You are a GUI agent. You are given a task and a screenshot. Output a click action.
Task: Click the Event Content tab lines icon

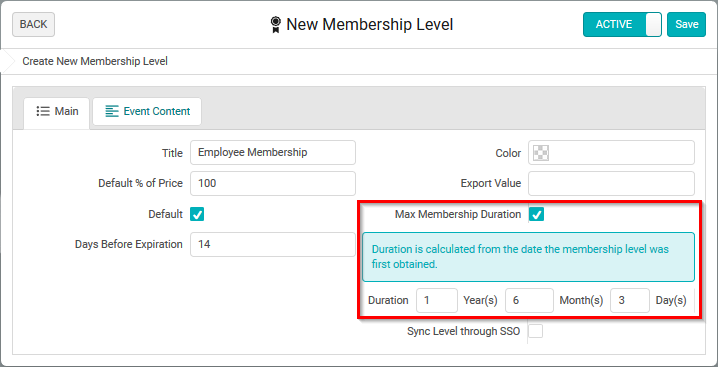(x=112, y=111)
